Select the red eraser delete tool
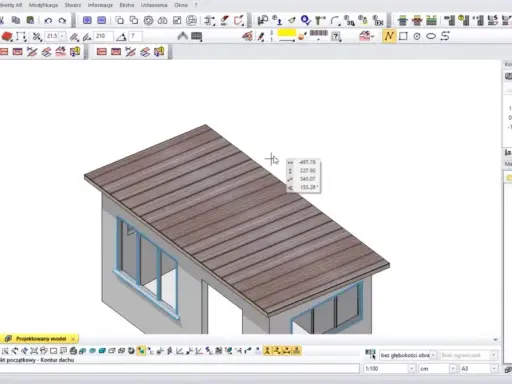 point(225,20)
